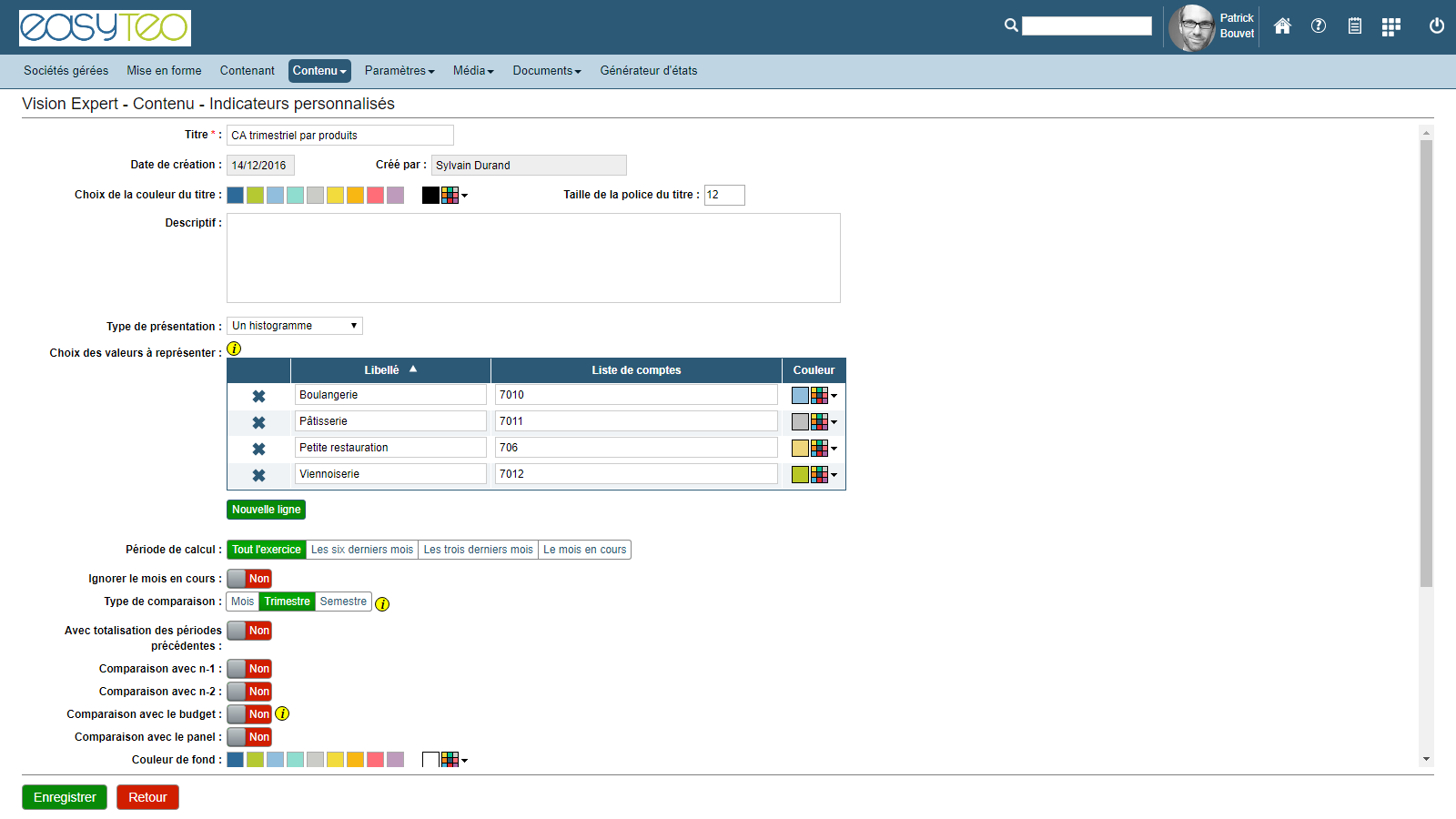Click the Nouvelle ligne button
This screenshot has height=819, width=1456.
pos(266,510)
